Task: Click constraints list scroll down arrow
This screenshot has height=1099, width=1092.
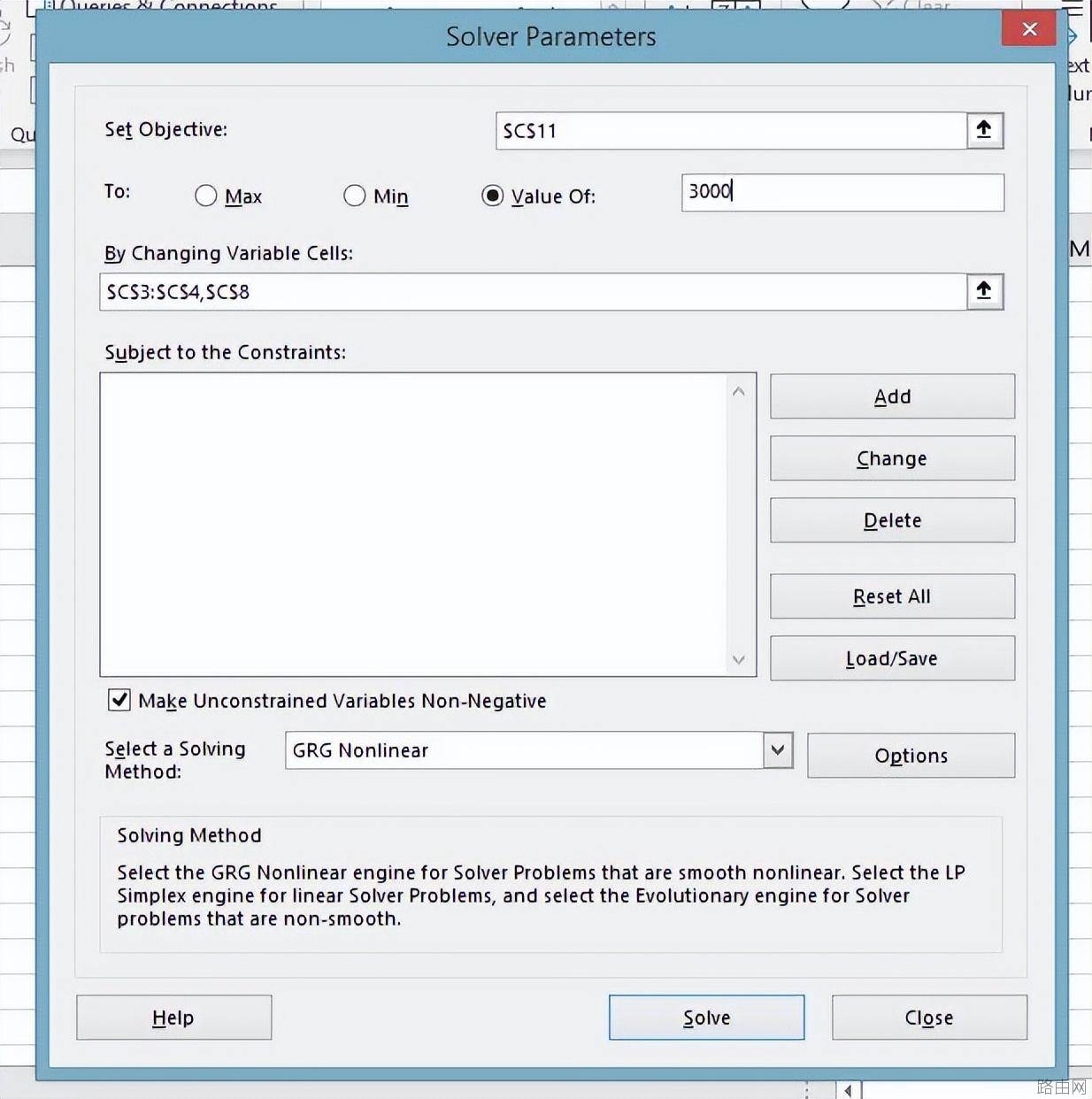Action: (739, 659)
